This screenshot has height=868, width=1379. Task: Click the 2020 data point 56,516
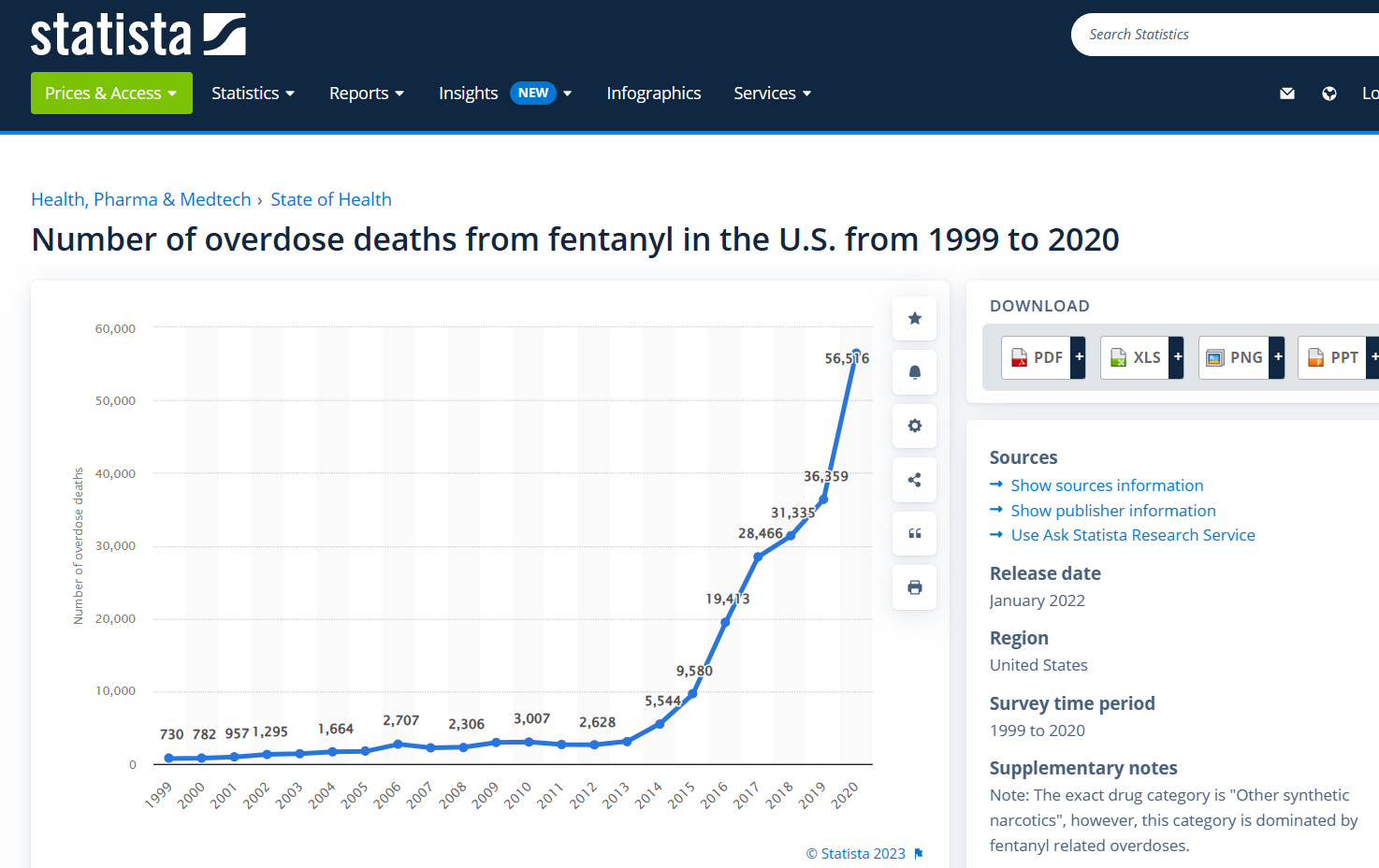click(856, 354)
